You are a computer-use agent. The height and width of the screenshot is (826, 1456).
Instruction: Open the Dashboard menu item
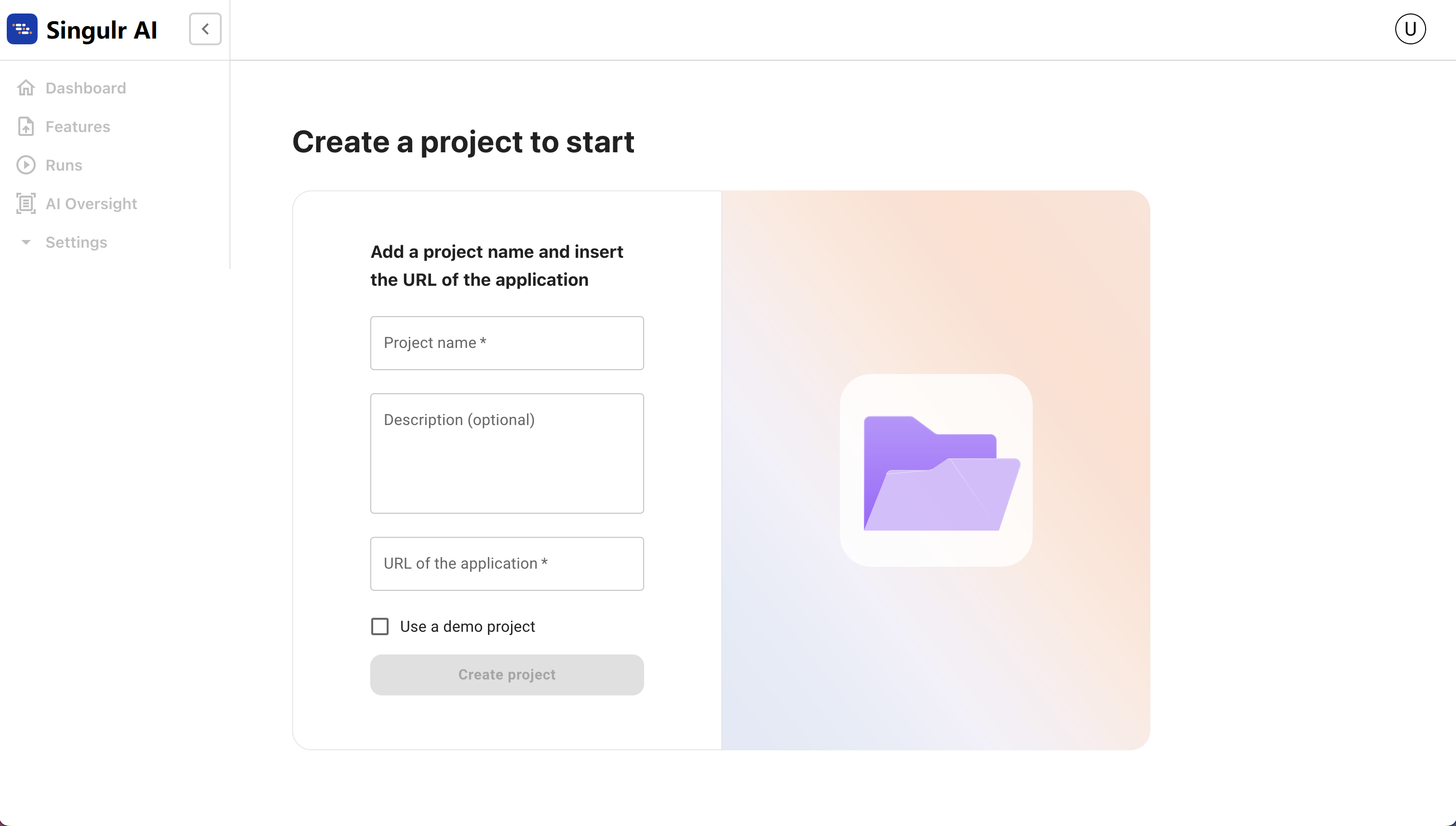[86, 88]
